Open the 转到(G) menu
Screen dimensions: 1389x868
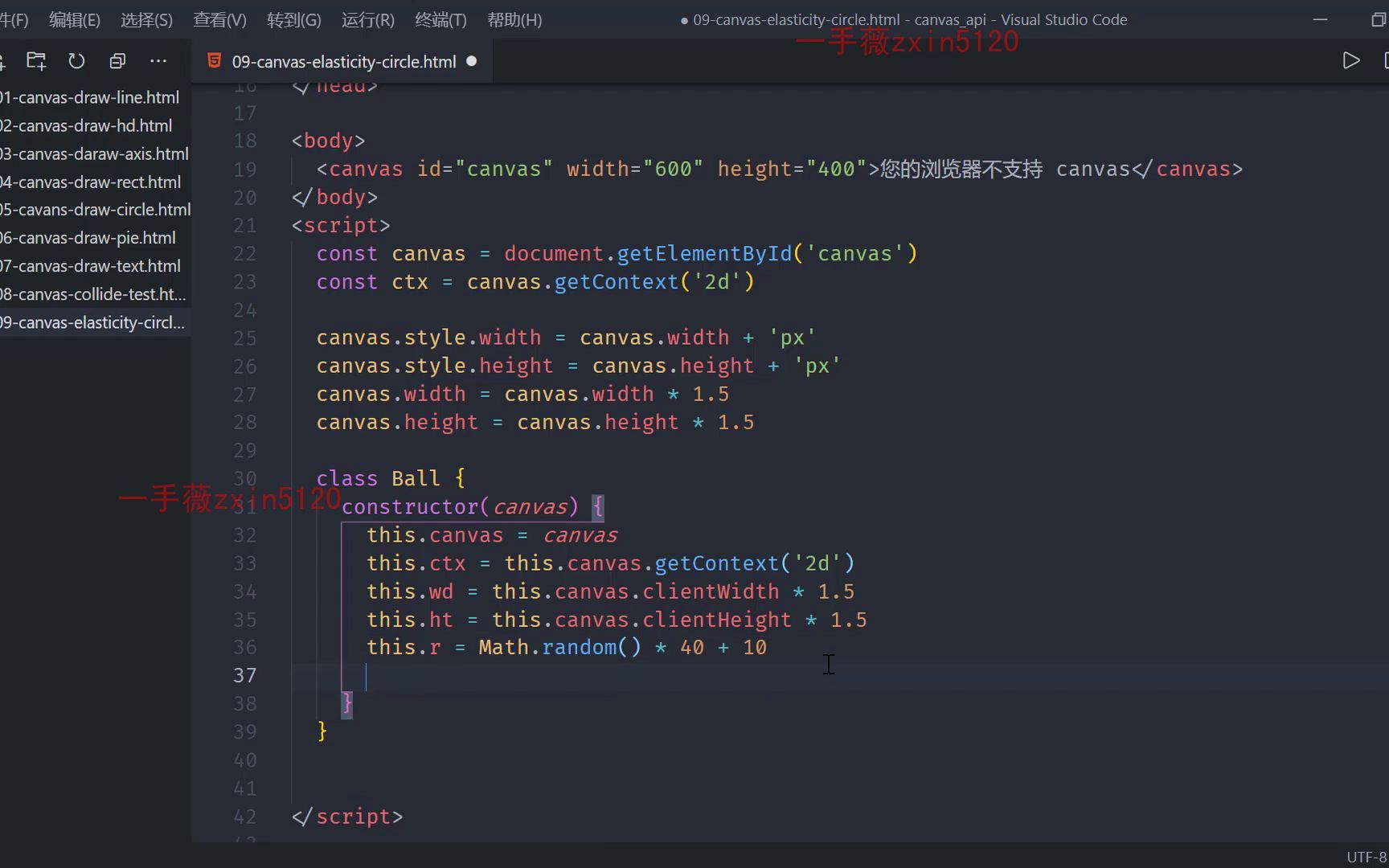pyautogui.click(x=293, y=19)
